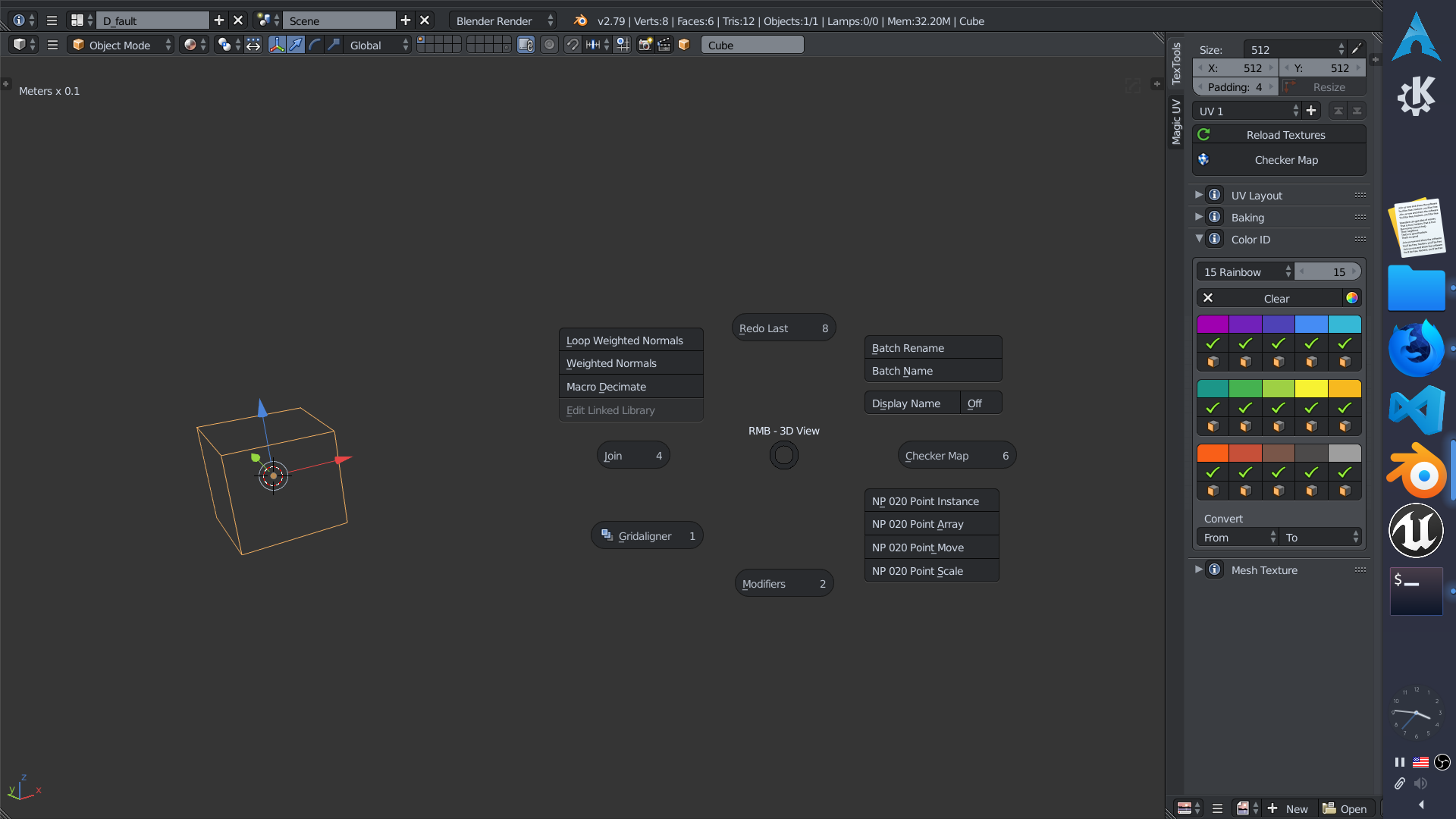Image resolution: width=1456 pixels, height=819 pixels.
Task: Toggle the checkmark under the purple swatch
Action: 1213,344
